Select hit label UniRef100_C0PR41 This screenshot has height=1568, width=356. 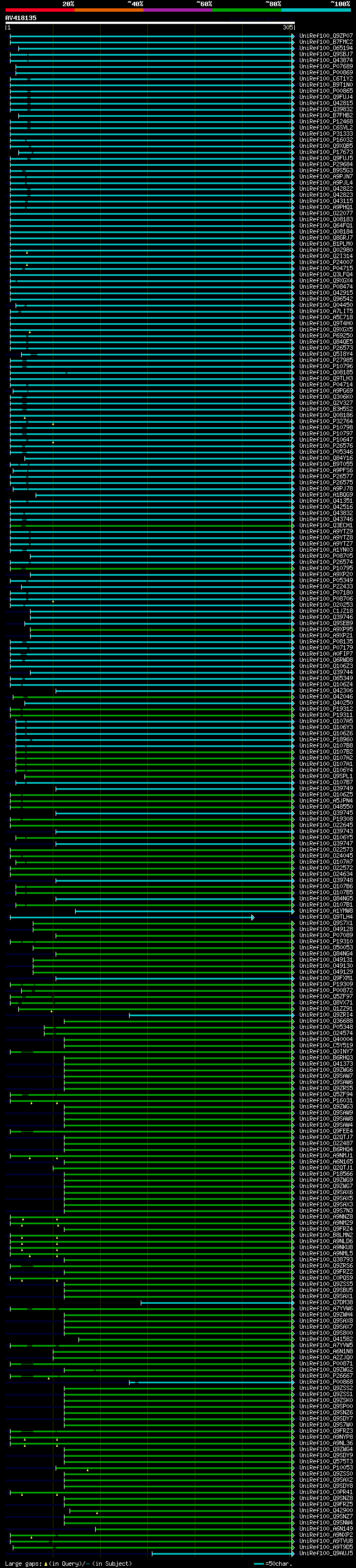(x=326, y=1492)
